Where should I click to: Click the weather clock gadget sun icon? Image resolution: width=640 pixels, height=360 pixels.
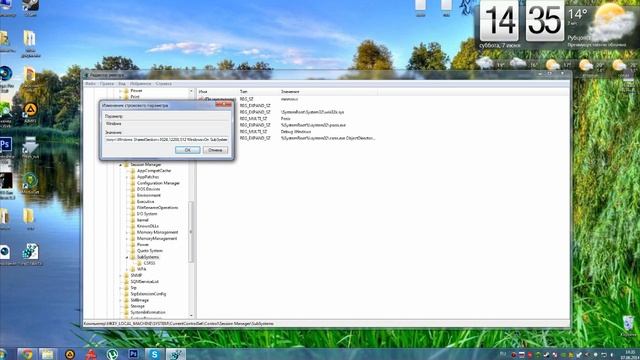(611, 19)
